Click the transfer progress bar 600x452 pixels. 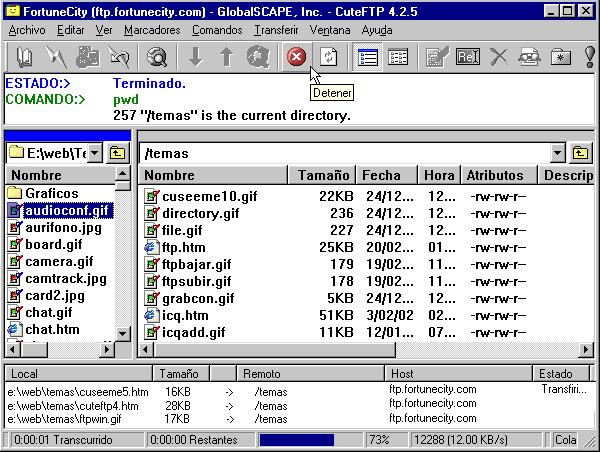pos(310,440)
